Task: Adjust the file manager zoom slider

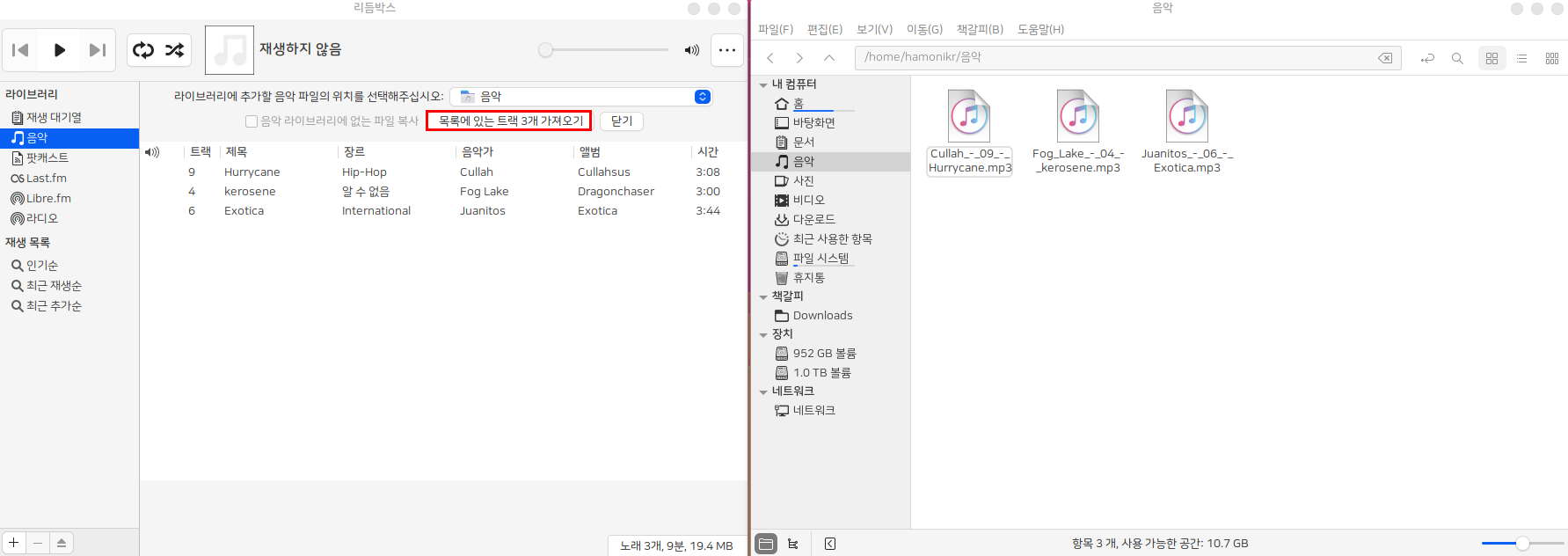Action: point(1522,544)
